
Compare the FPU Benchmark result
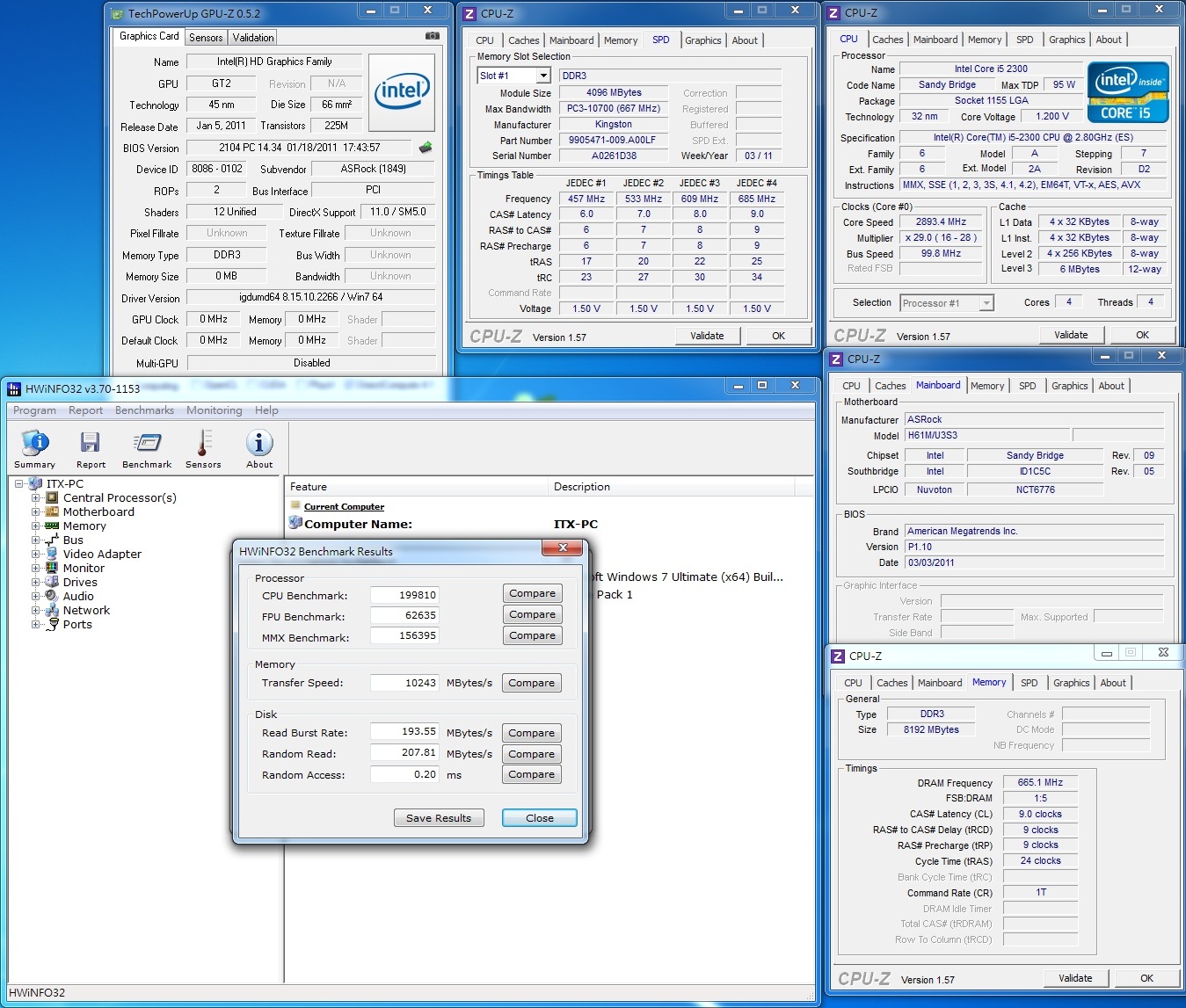point(533,614)
